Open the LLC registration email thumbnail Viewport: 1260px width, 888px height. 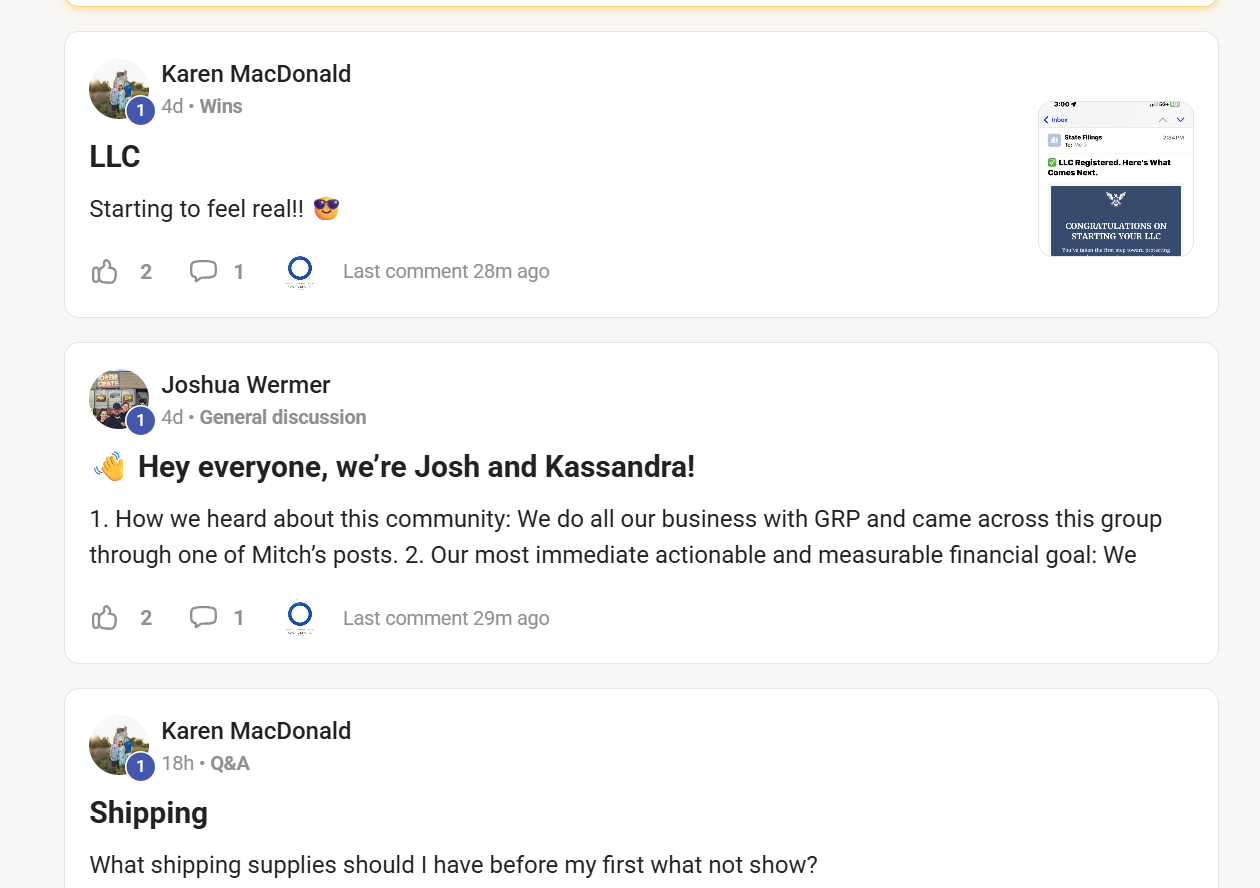(x=1115, y=178)
